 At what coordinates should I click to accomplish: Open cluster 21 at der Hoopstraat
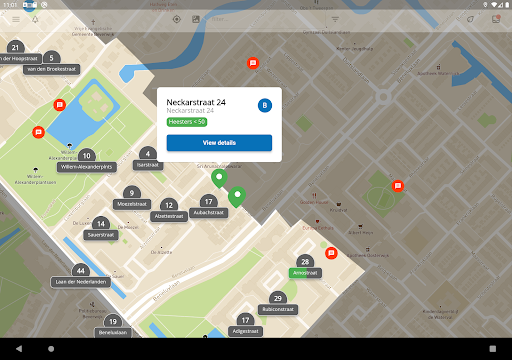(16, 53)
